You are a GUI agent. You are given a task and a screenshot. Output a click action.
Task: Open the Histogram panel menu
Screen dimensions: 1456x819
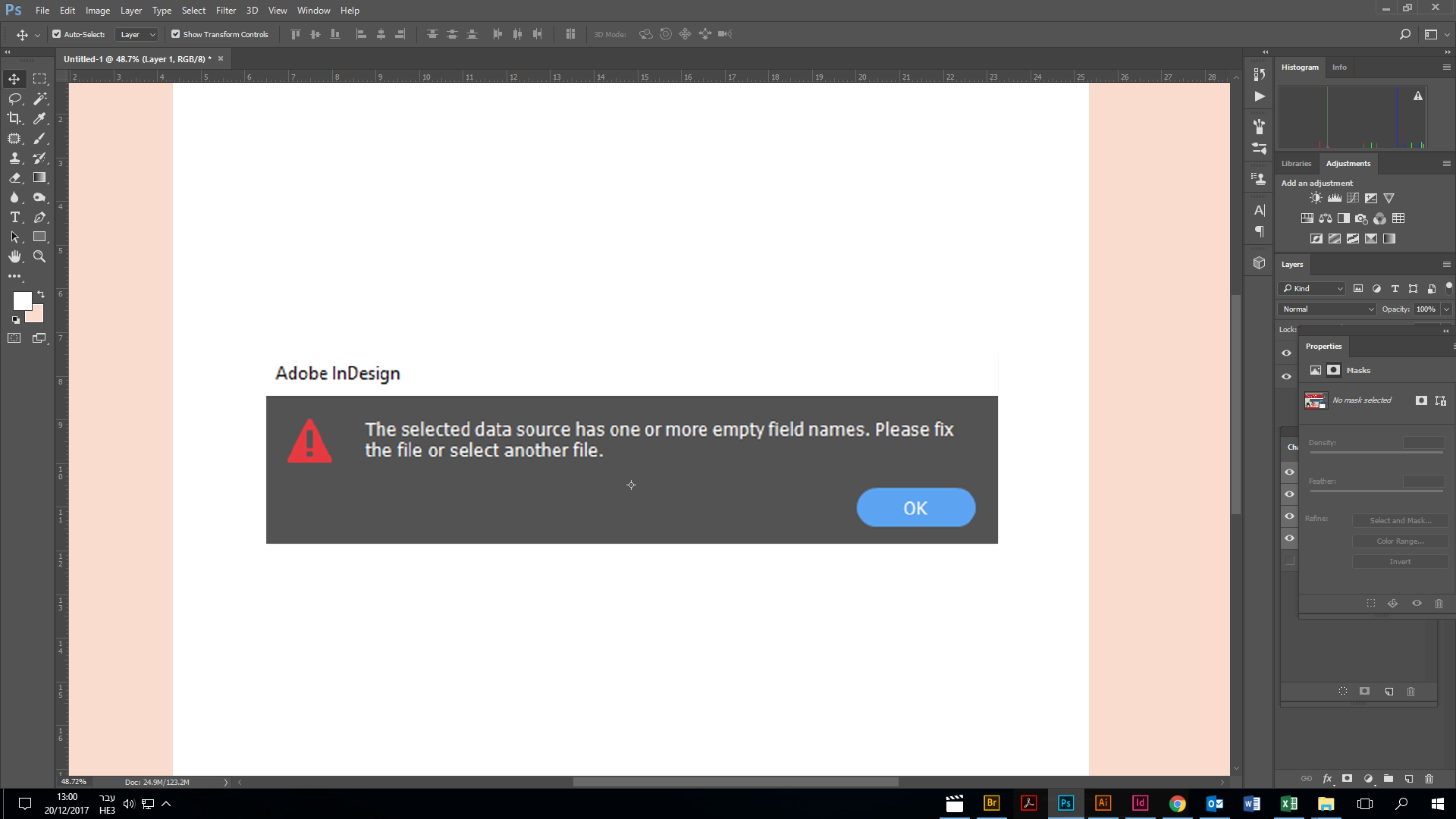1446,67
